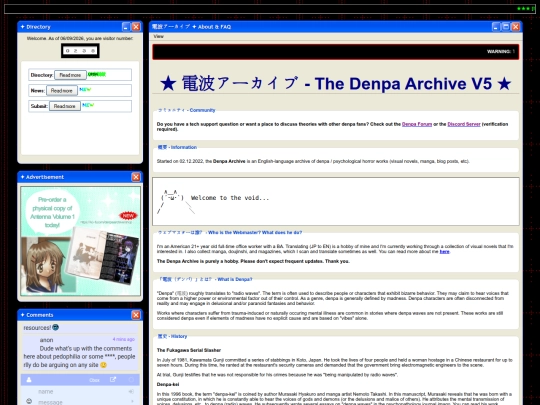
Task: Follow the 'here' link about the webmaster
Action: point(444,252)
